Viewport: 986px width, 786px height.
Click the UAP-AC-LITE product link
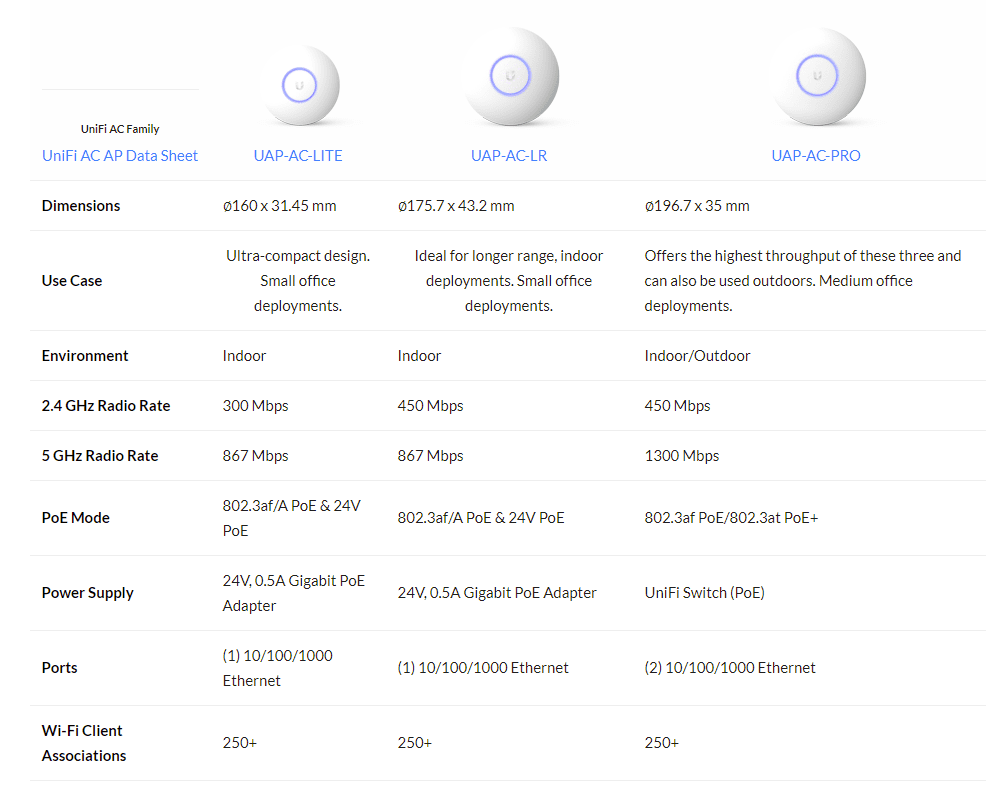(x=298, y=156)
